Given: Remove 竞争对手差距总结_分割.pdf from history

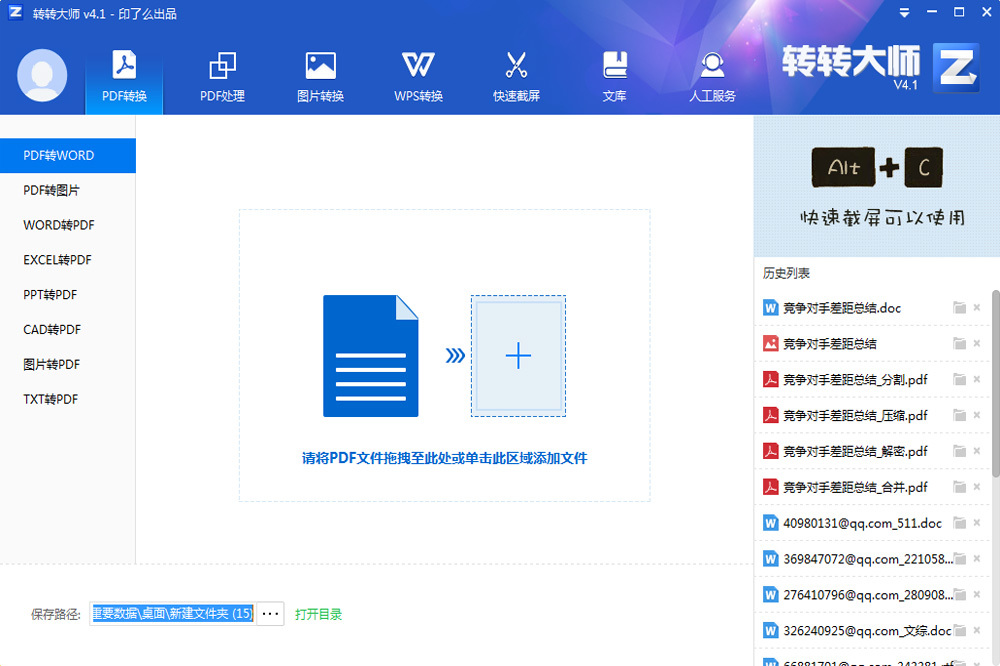Looking at the screenshot, I should click(976, 379).
